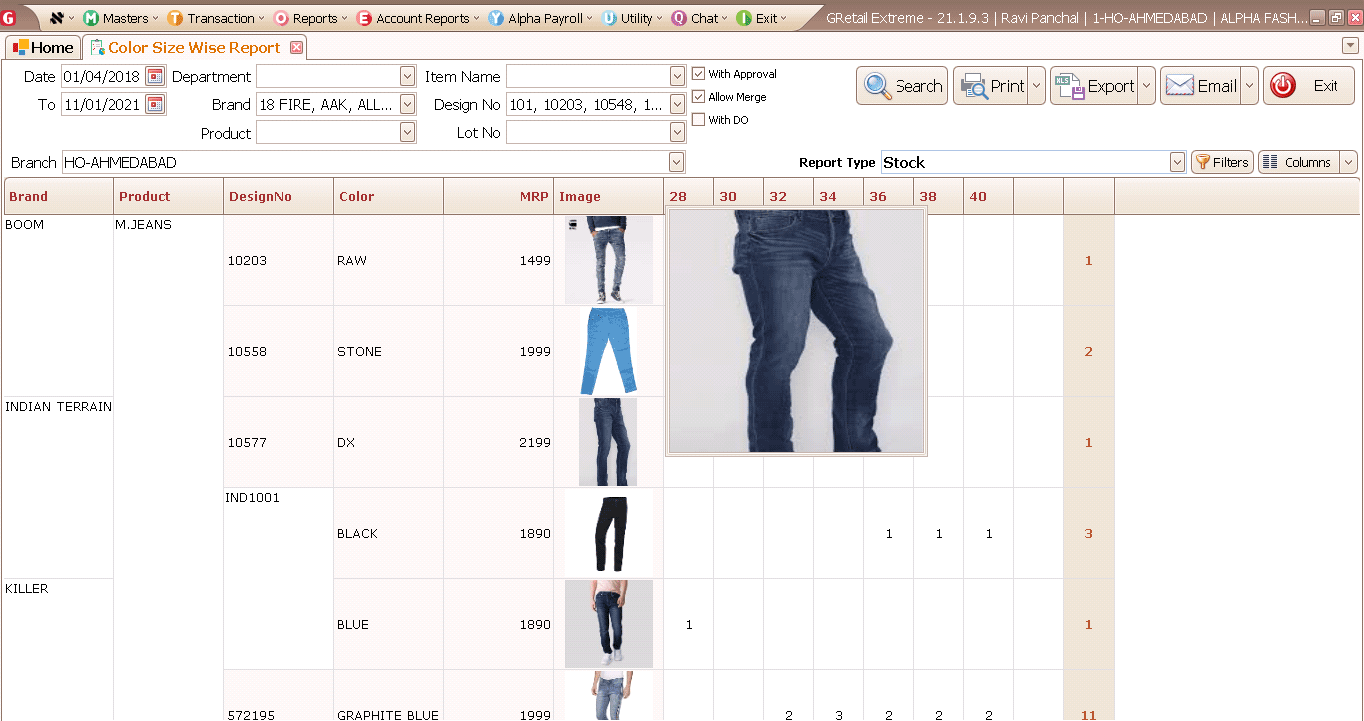Click the Image column header

pos(609,196)
